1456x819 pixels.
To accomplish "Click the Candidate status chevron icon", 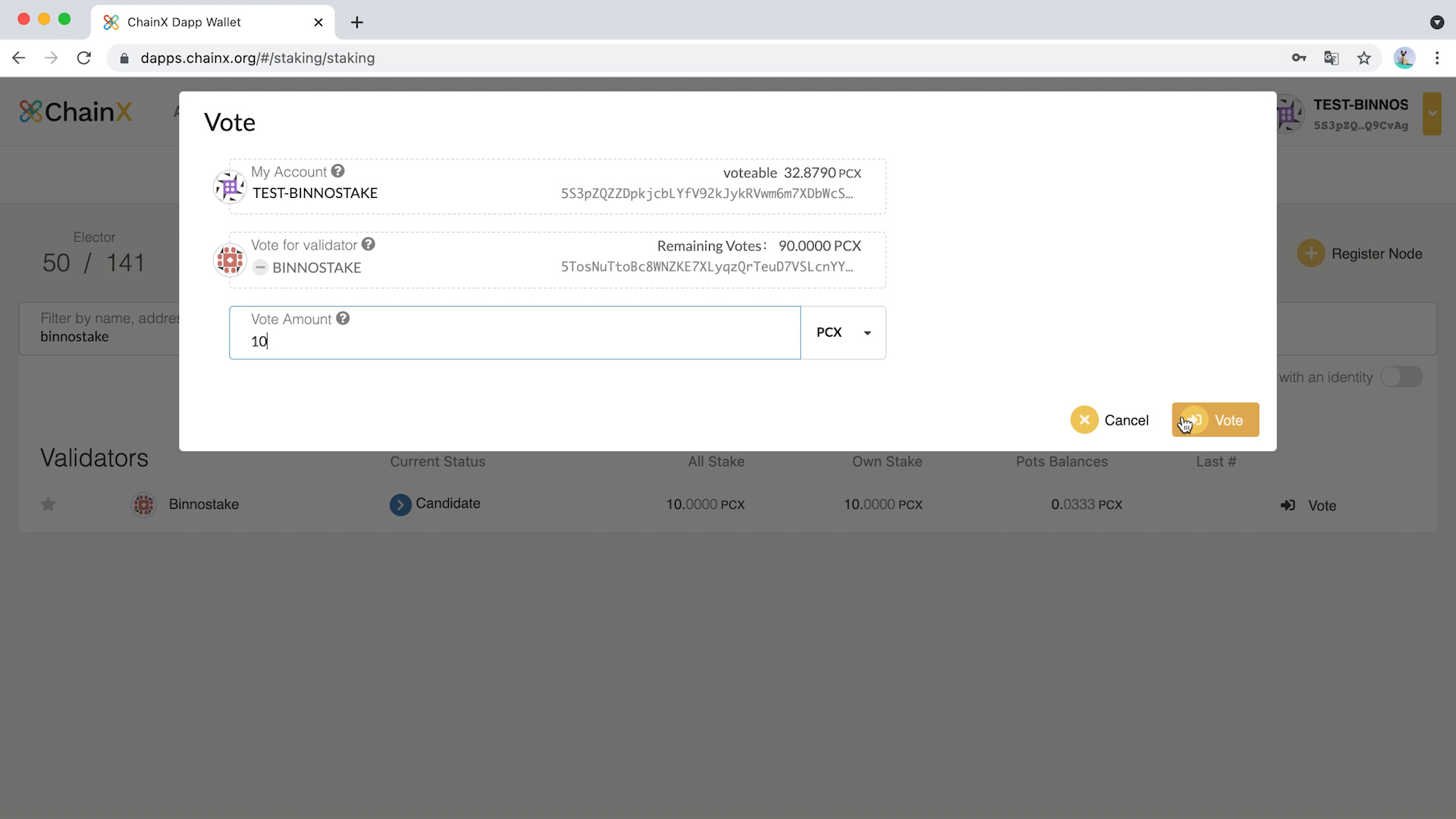I will pos(400,504).
